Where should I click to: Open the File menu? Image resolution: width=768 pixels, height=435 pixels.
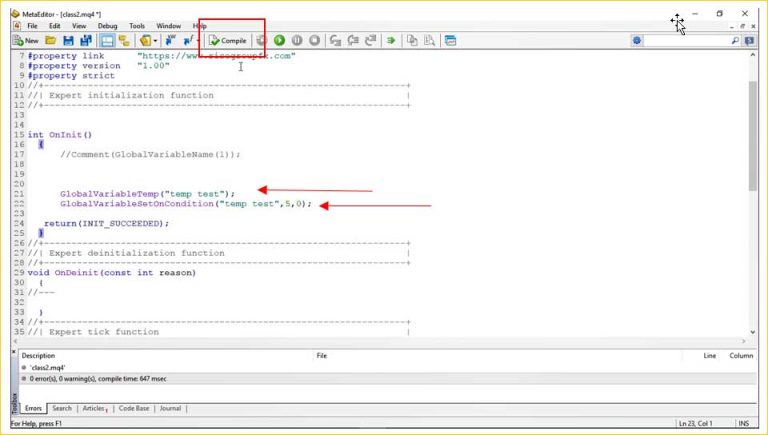click(x=32, y=26)
